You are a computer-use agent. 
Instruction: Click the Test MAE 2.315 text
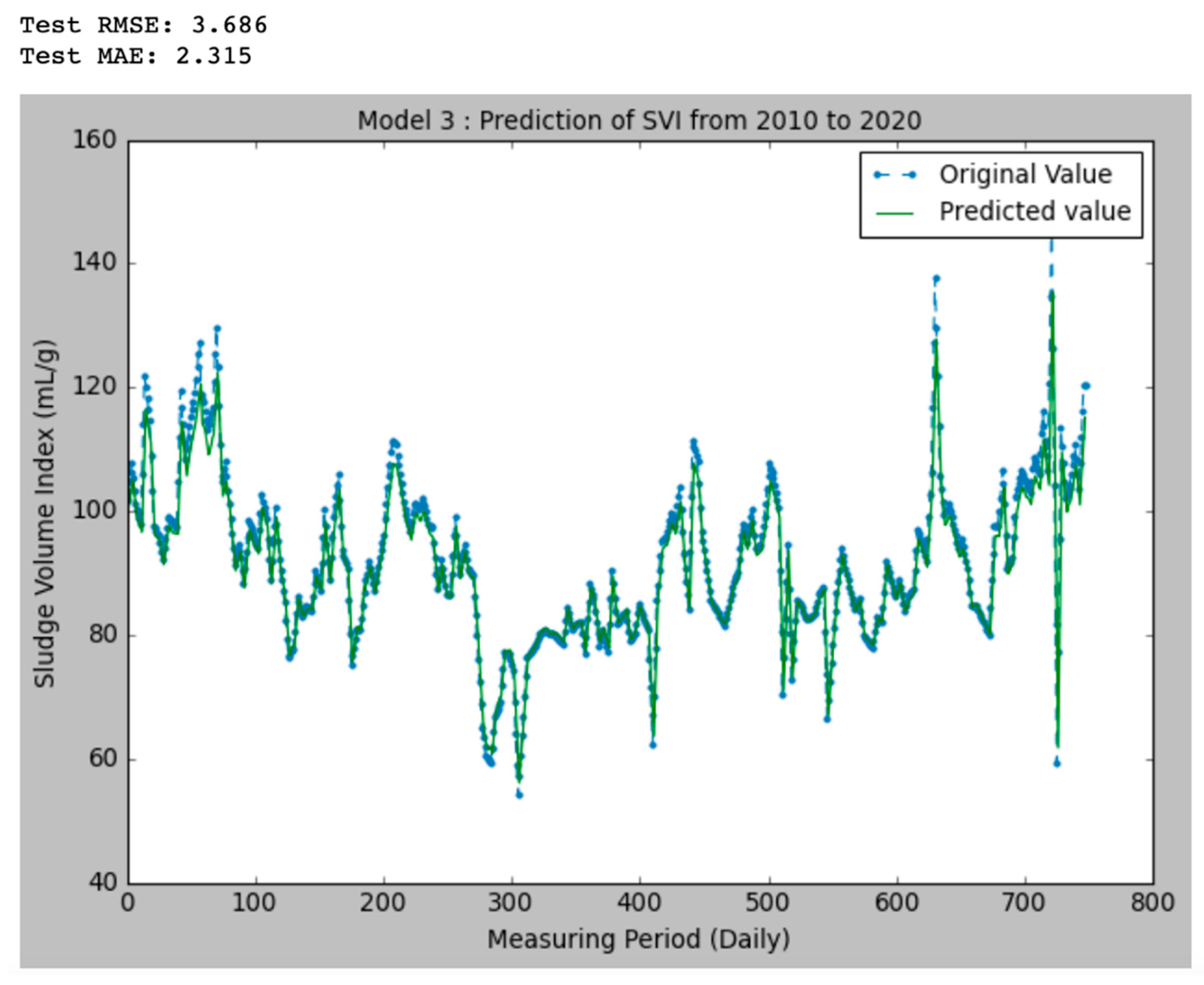point(136,56)
